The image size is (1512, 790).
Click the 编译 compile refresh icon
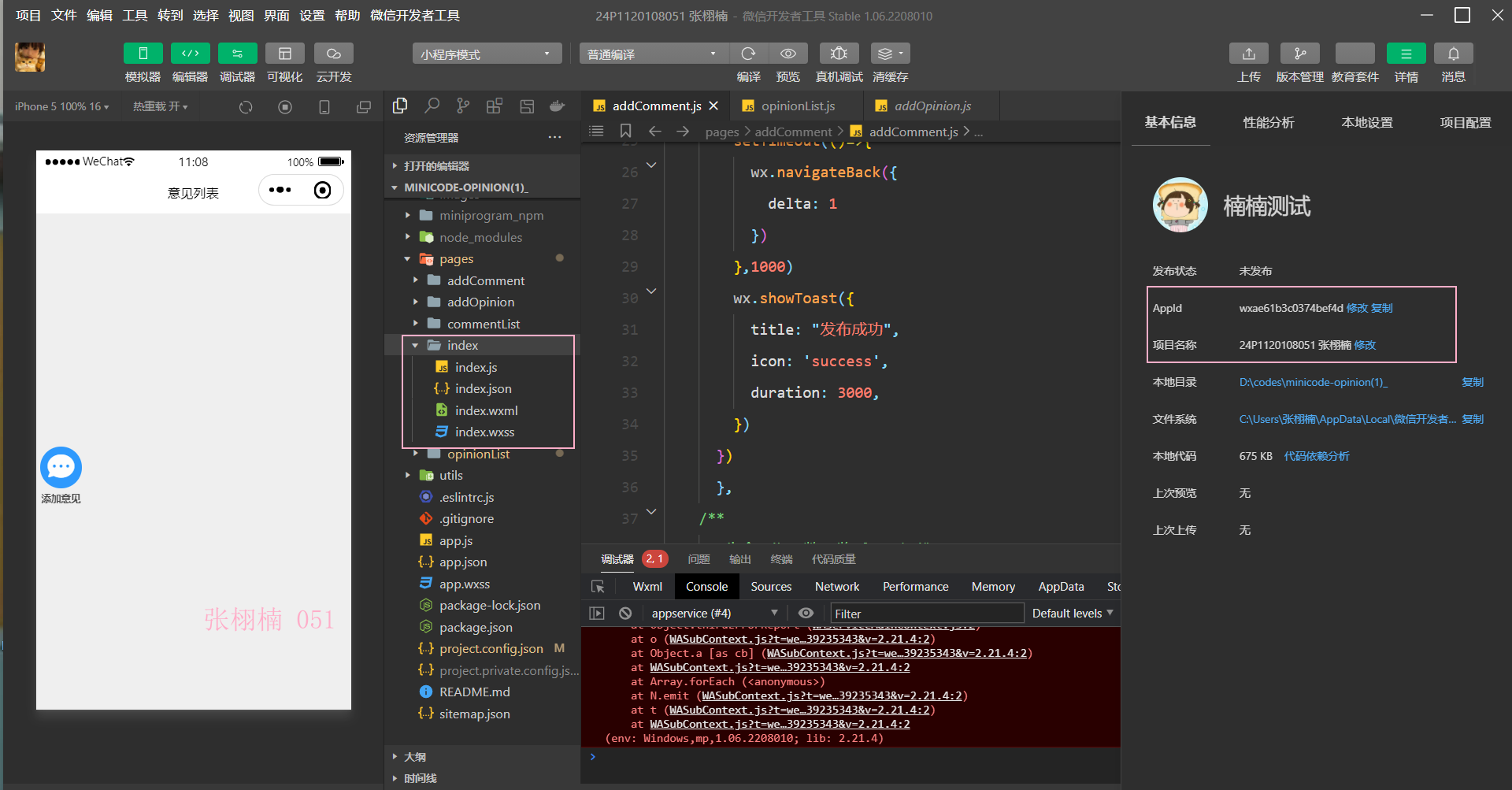pyautogui.click(x=748, y=54)
